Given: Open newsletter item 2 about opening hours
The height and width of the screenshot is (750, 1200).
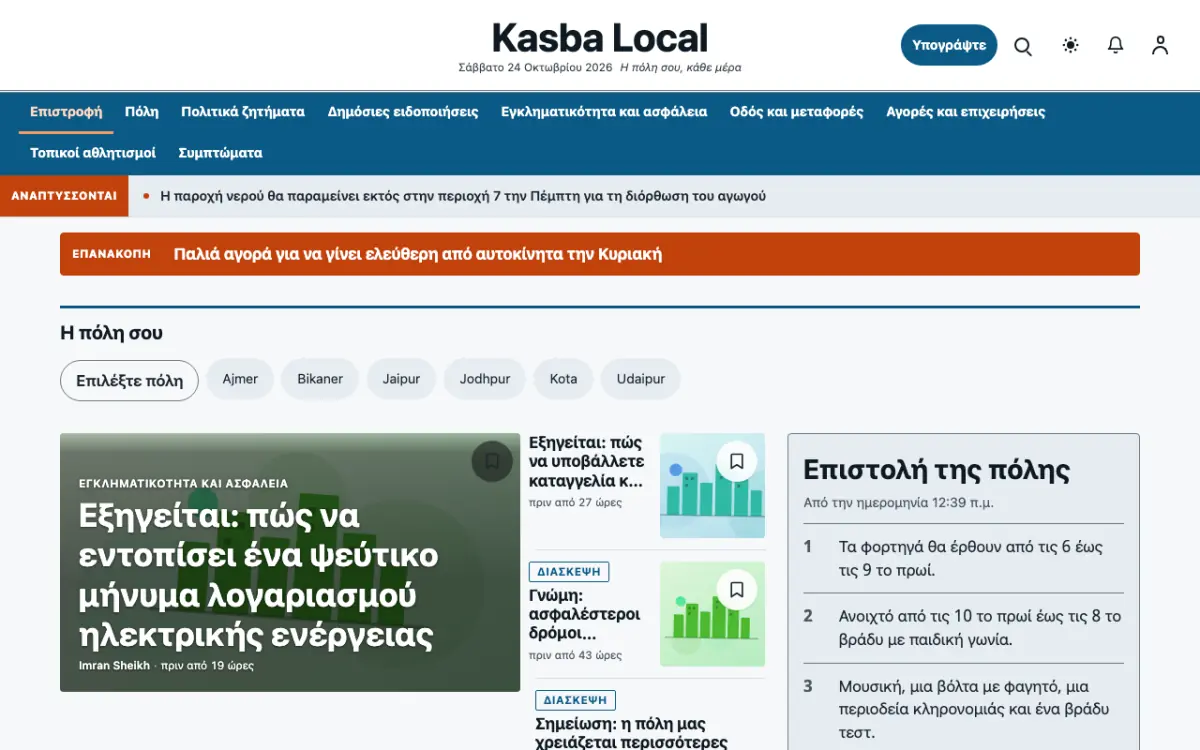Looking at the screenshot, I should click(x=964, y=628).
